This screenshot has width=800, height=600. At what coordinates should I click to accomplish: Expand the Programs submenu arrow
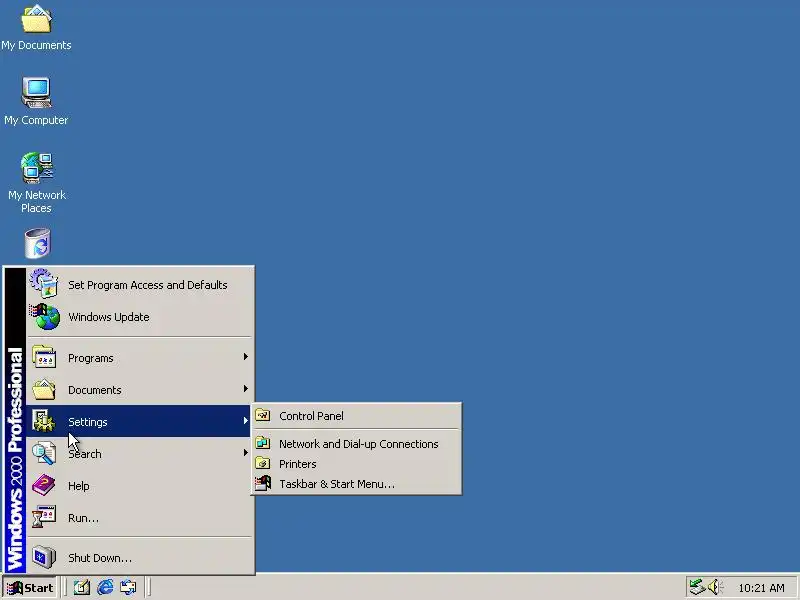pyautogui.click(x=245, y=357)
